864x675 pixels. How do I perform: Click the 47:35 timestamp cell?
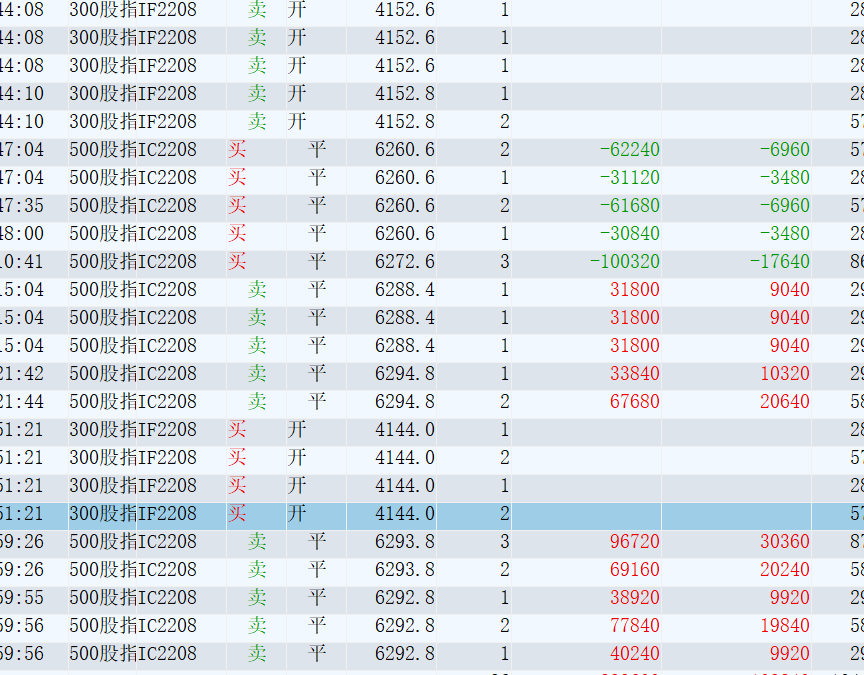click(x=22, y=206)
